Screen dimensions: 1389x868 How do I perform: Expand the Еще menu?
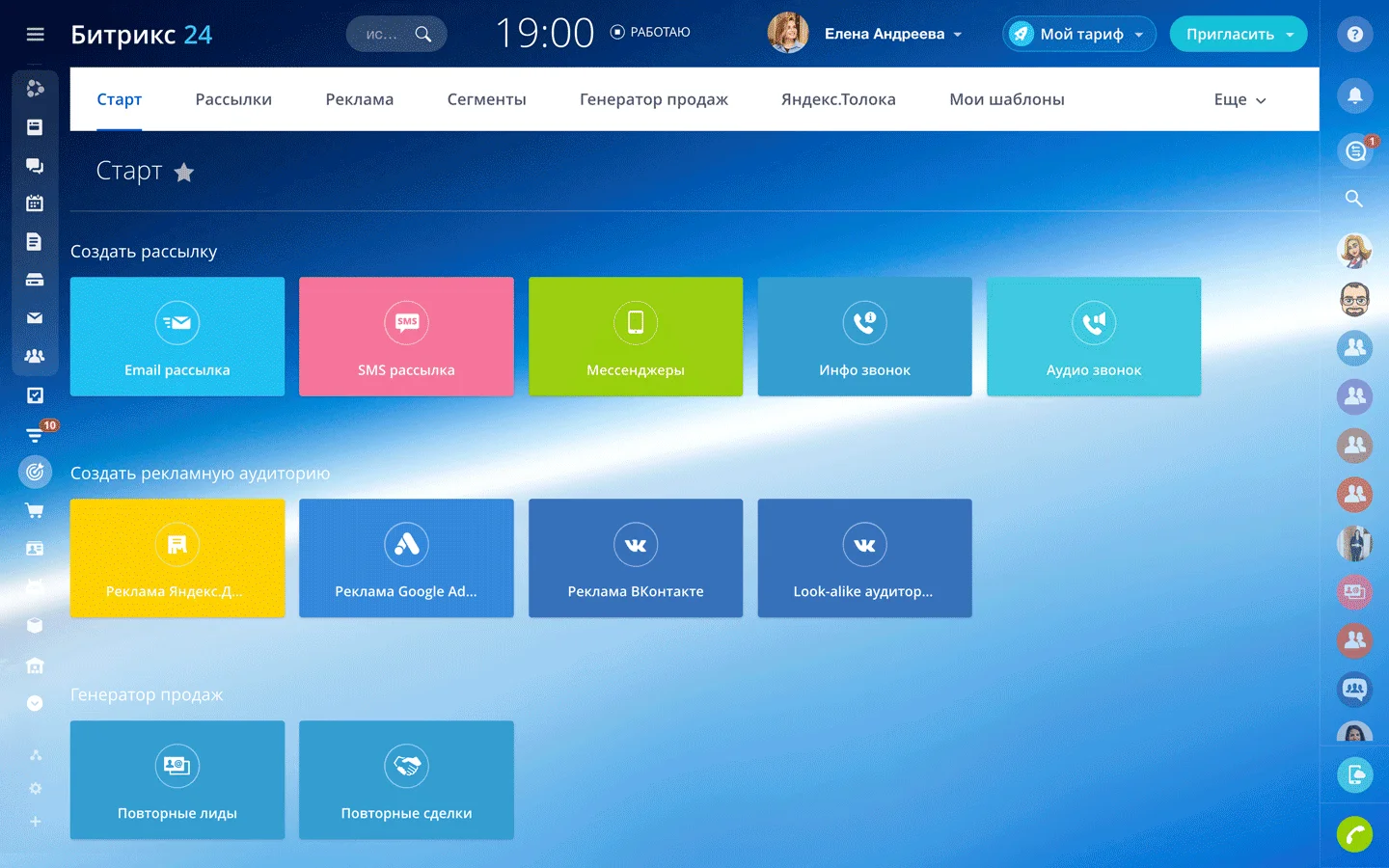(x=1239, y=98)
